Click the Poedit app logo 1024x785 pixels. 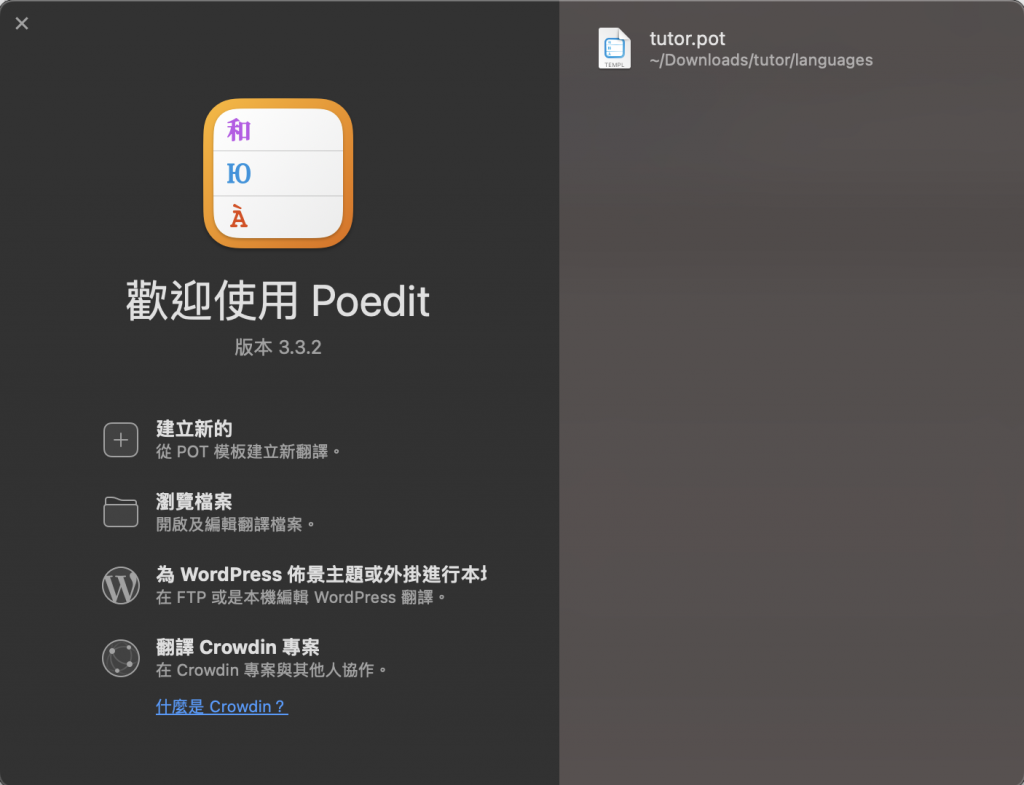pos(278,174)
